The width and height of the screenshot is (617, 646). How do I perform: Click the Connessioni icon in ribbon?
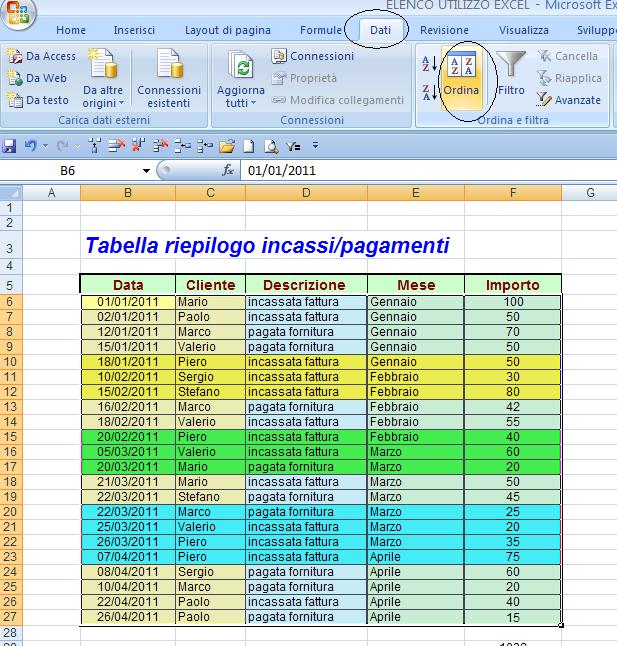point(279,56)
